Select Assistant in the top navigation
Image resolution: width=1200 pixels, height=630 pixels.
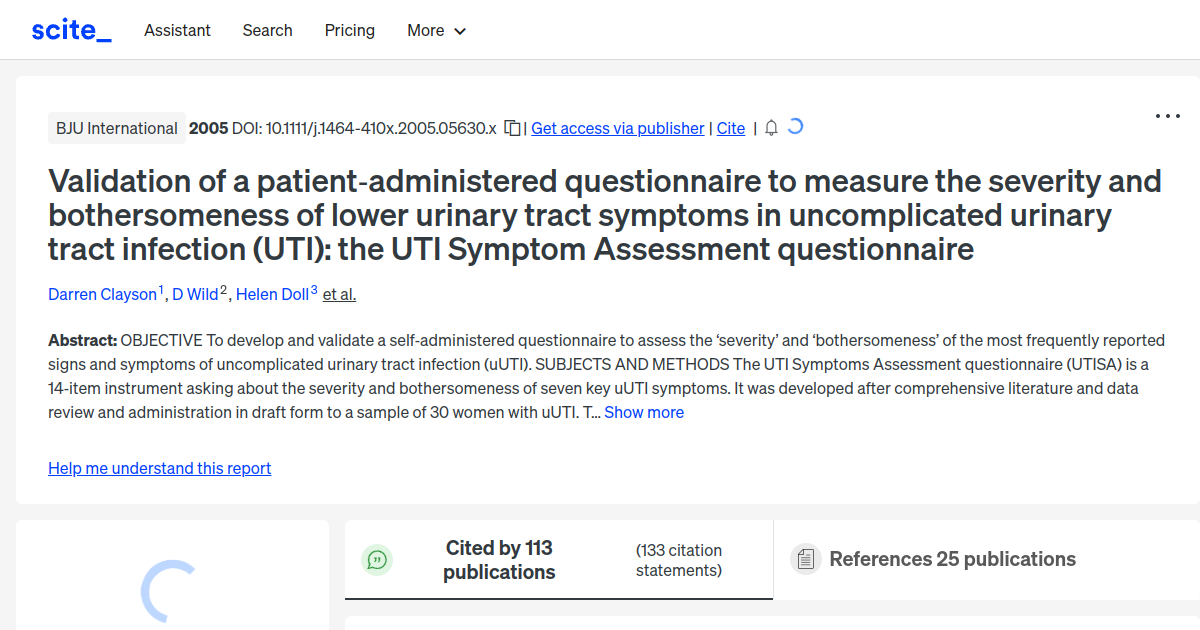click(177, 31)
